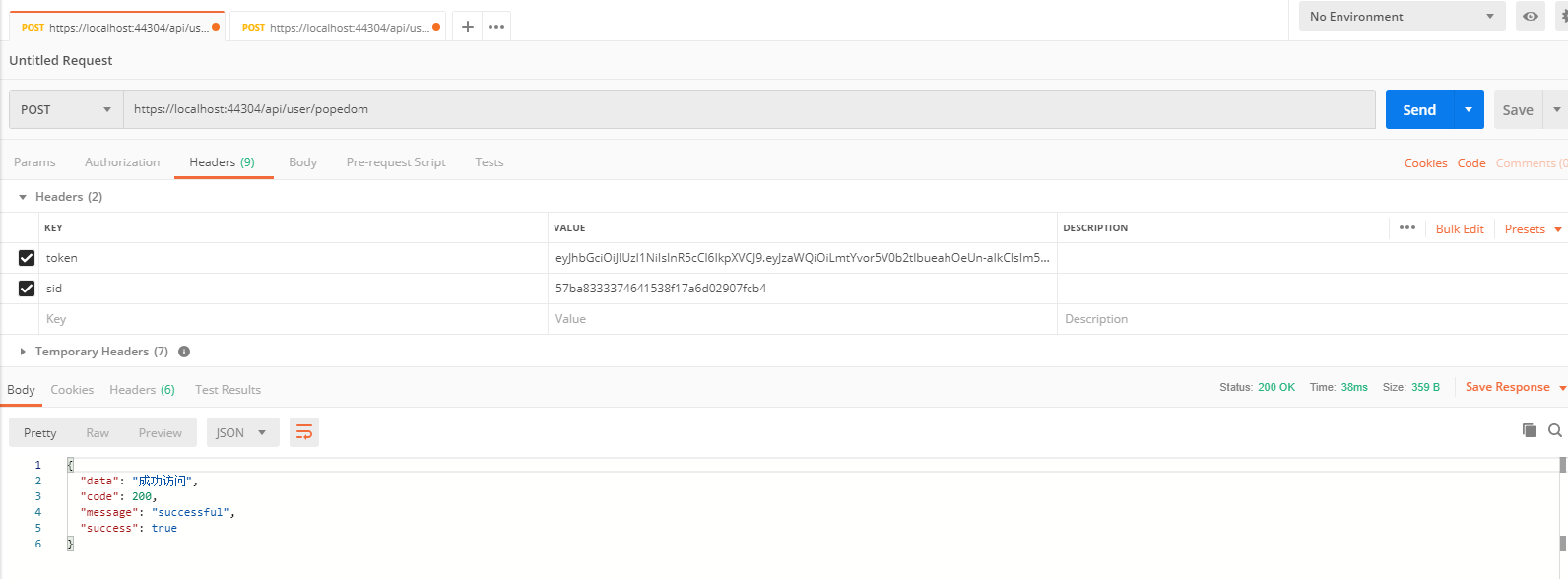
Task: Open headers table column options ellipsis
Action: [1407, 228]
